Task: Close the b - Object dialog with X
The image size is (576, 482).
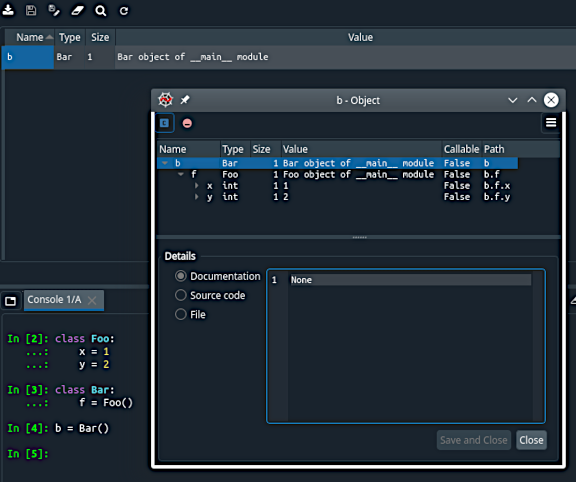Action: [x=551, y=100]
